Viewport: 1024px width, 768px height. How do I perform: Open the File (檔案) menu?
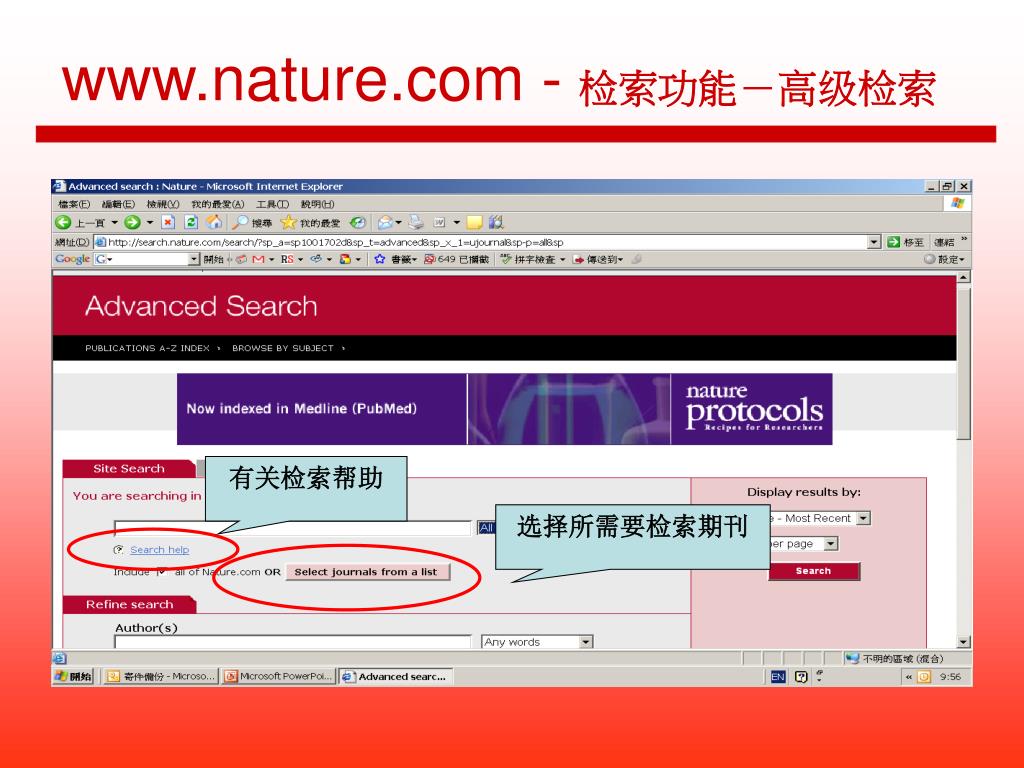[x=74, y=204]
